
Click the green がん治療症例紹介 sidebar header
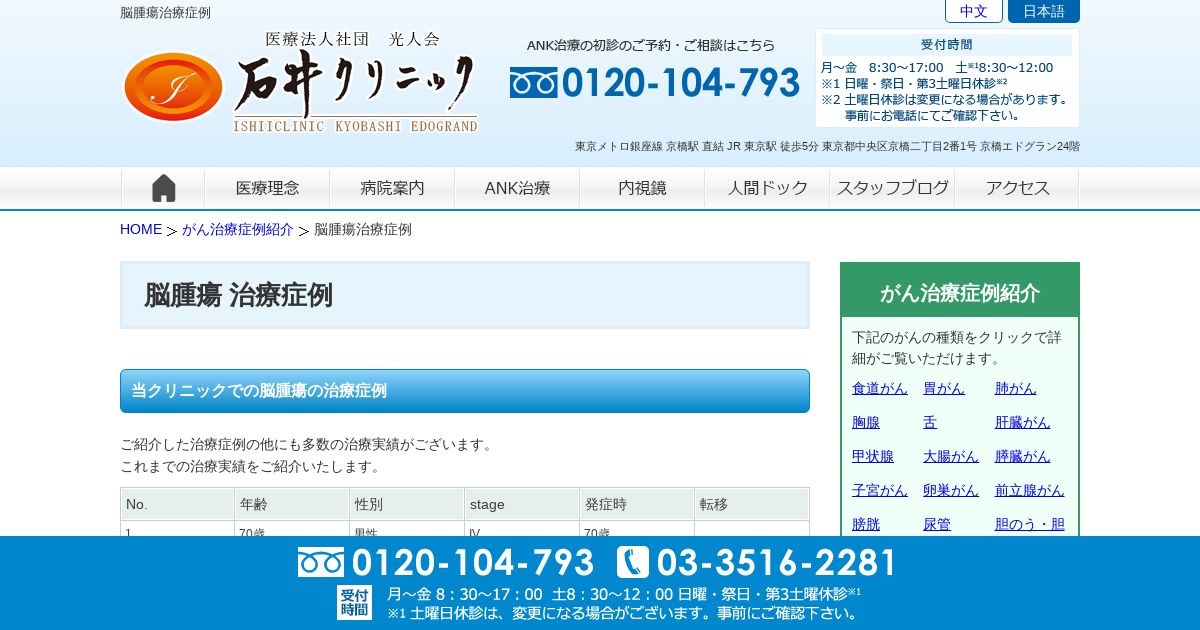960,291
